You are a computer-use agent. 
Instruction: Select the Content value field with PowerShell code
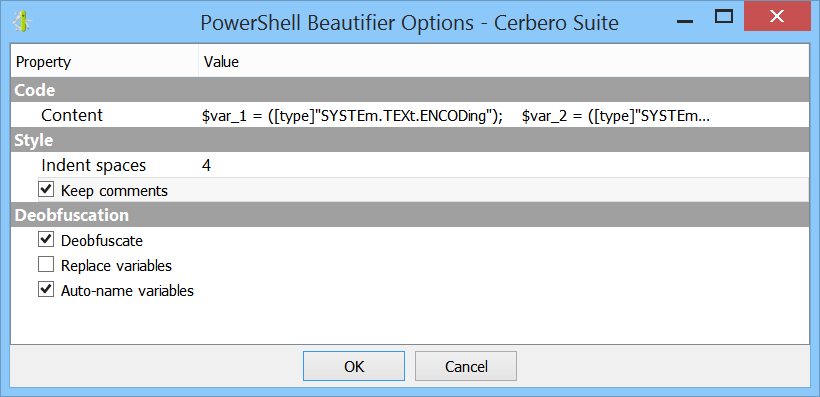coord(504,116)
